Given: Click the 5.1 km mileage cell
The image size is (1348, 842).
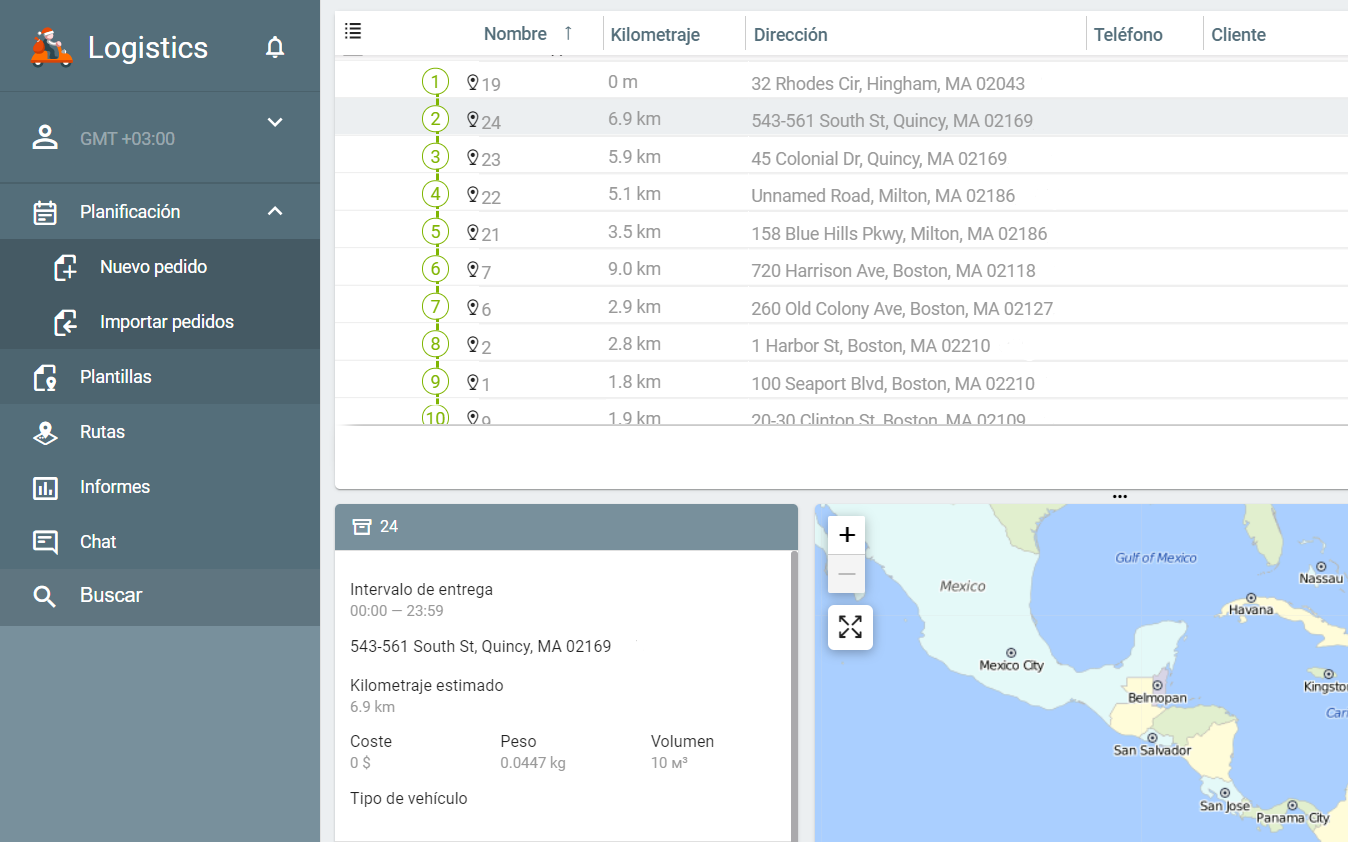Looking at the screenshot, I should 634,194.
